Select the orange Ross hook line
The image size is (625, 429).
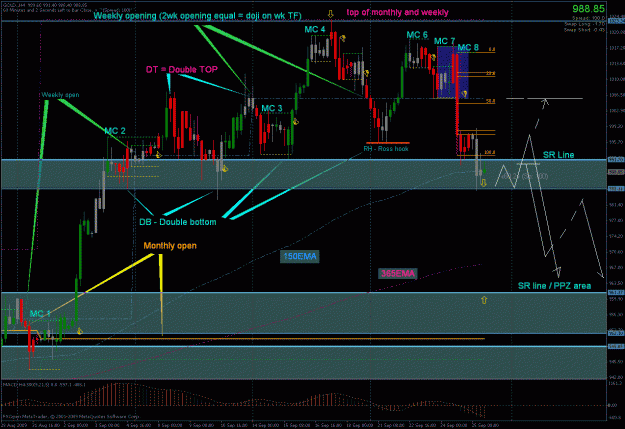[x=388, y=142]
